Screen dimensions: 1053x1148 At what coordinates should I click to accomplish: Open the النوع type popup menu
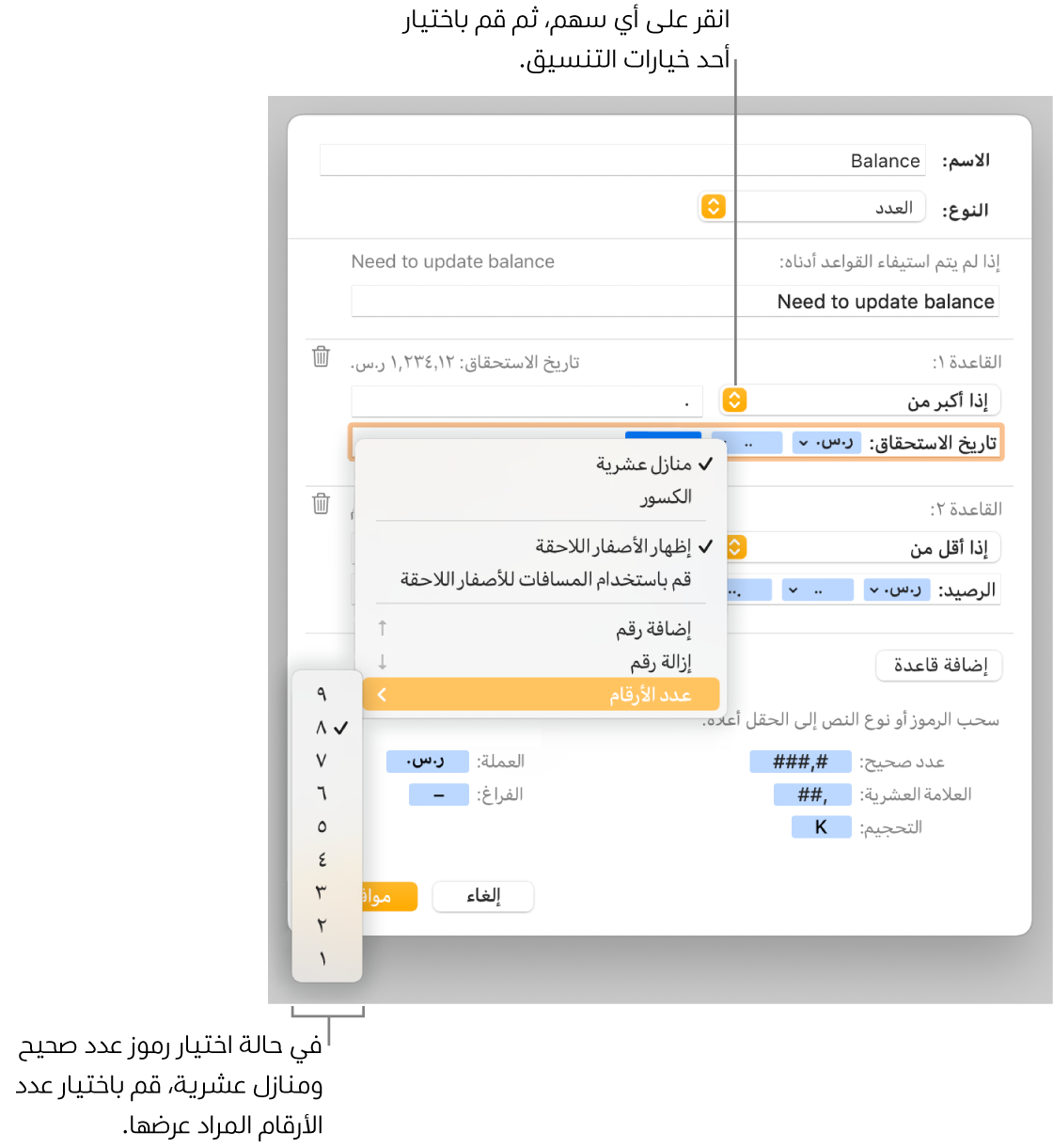(x=715, y=207)
